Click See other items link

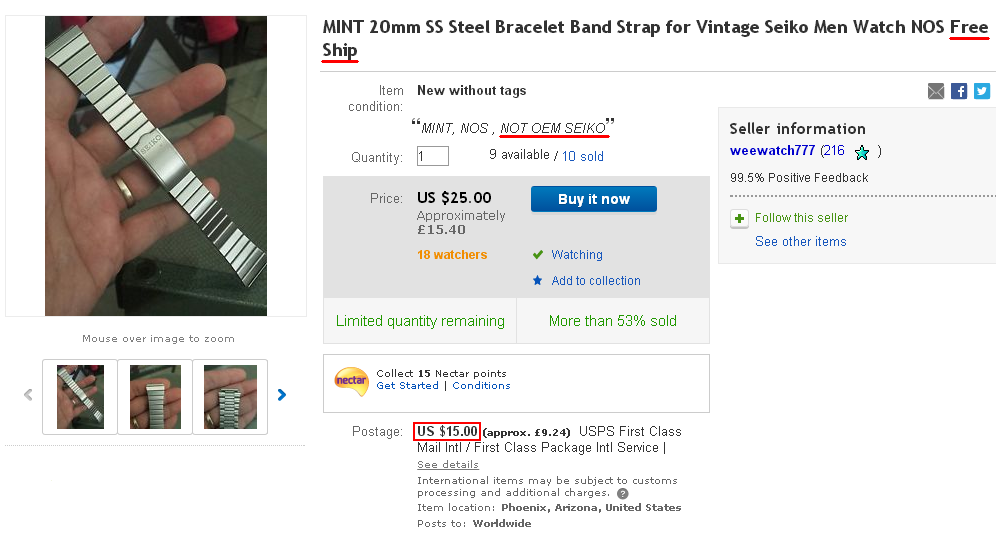(x=801, y=242)
